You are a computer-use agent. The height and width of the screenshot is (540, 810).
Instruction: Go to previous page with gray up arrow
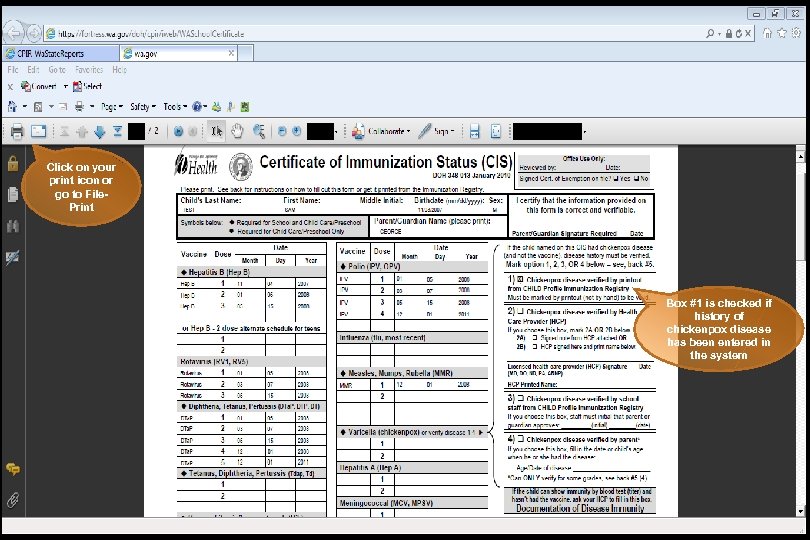click(x=82, y=132)
